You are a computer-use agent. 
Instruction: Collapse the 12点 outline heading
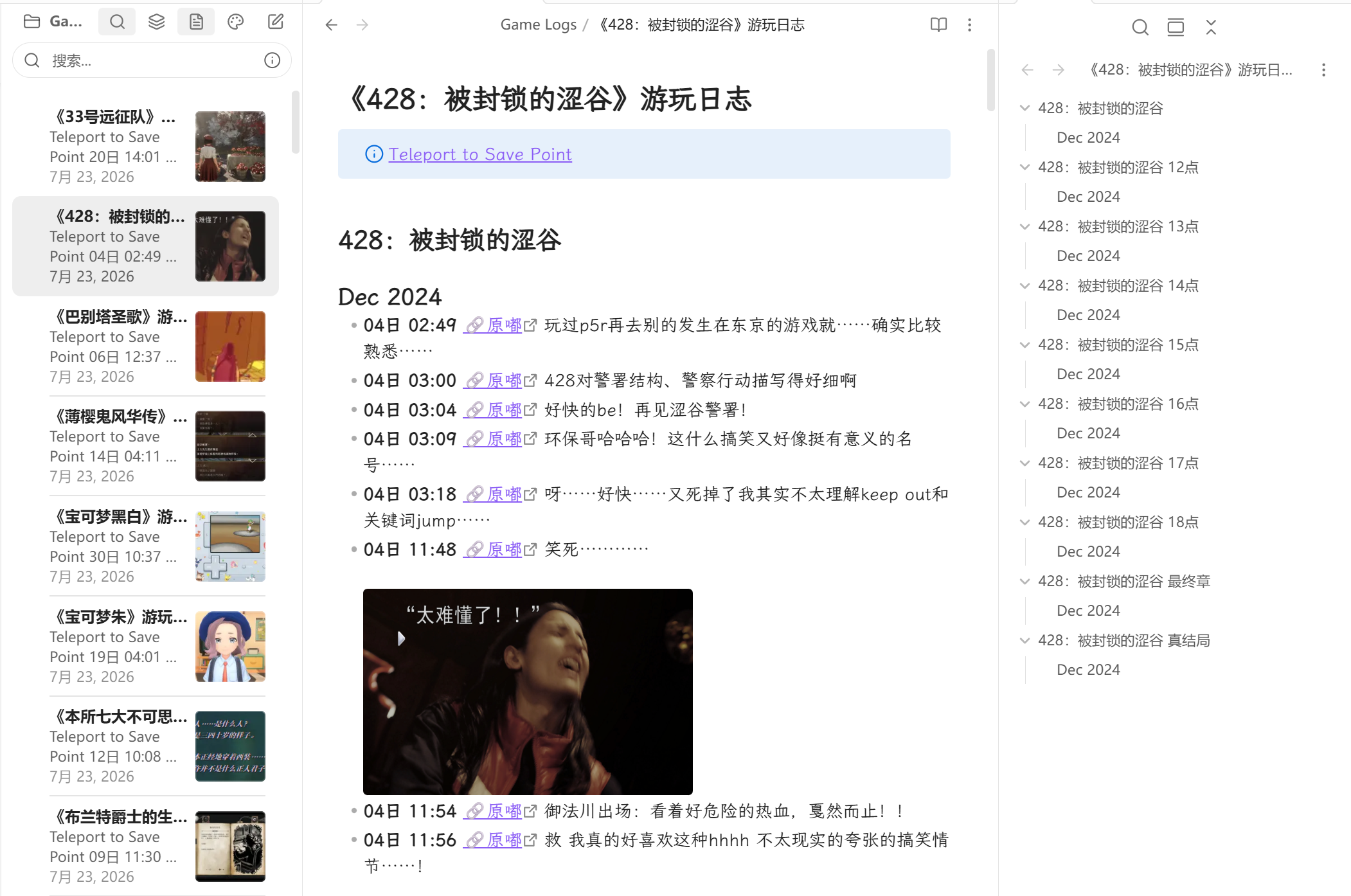tap(1025, 167)
